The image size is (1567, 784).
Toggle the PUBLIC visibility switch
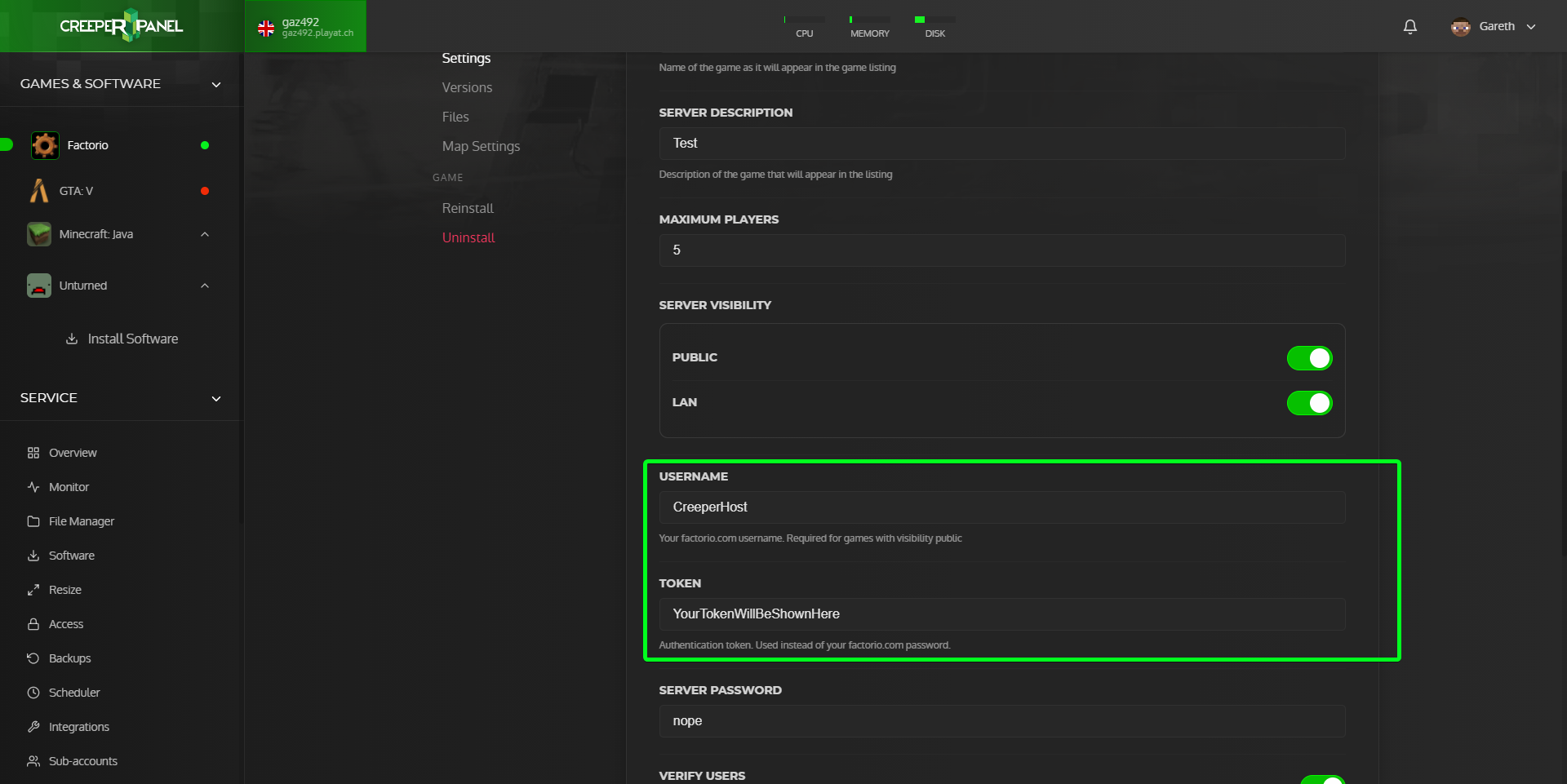click(x=1309, y=358)
